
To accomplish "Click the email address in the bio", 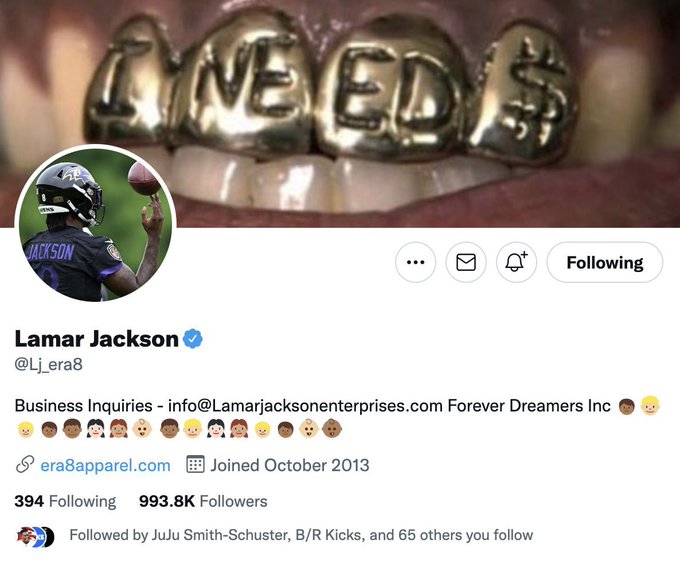I will [x=305, y=405].
